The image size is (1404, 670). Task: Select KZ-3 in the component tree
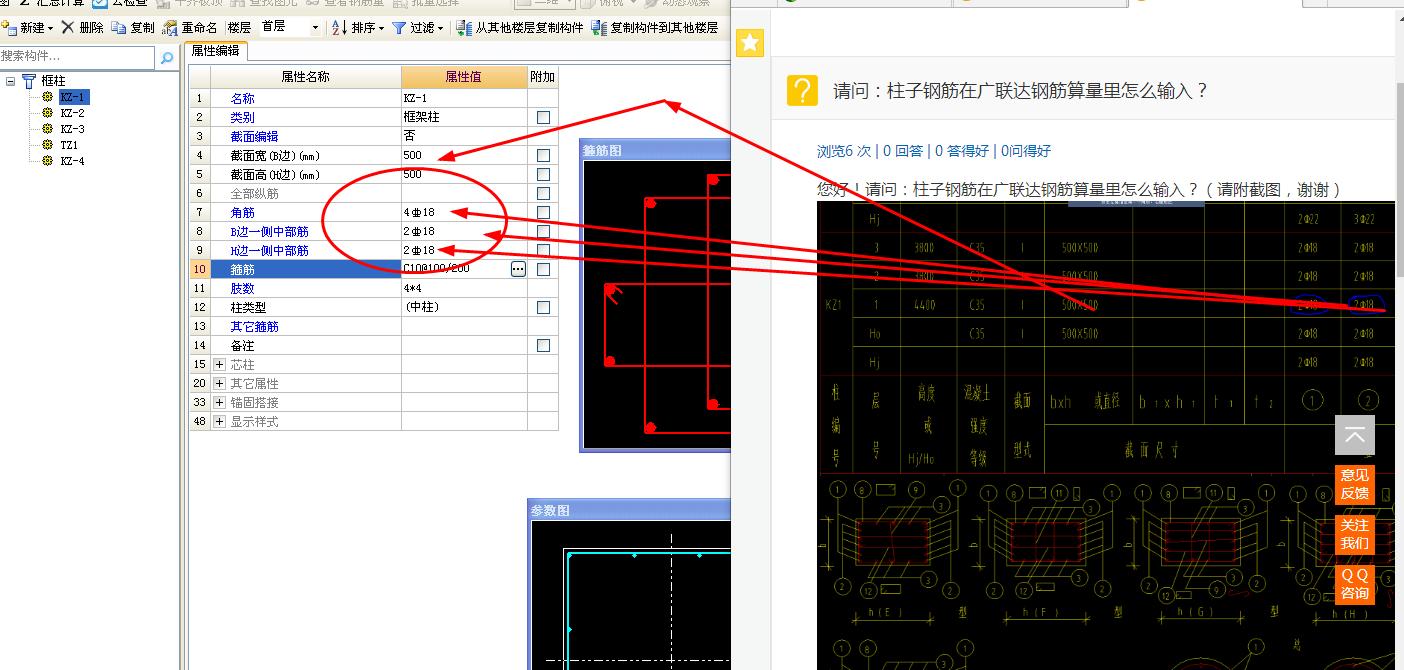coord(72,129)
